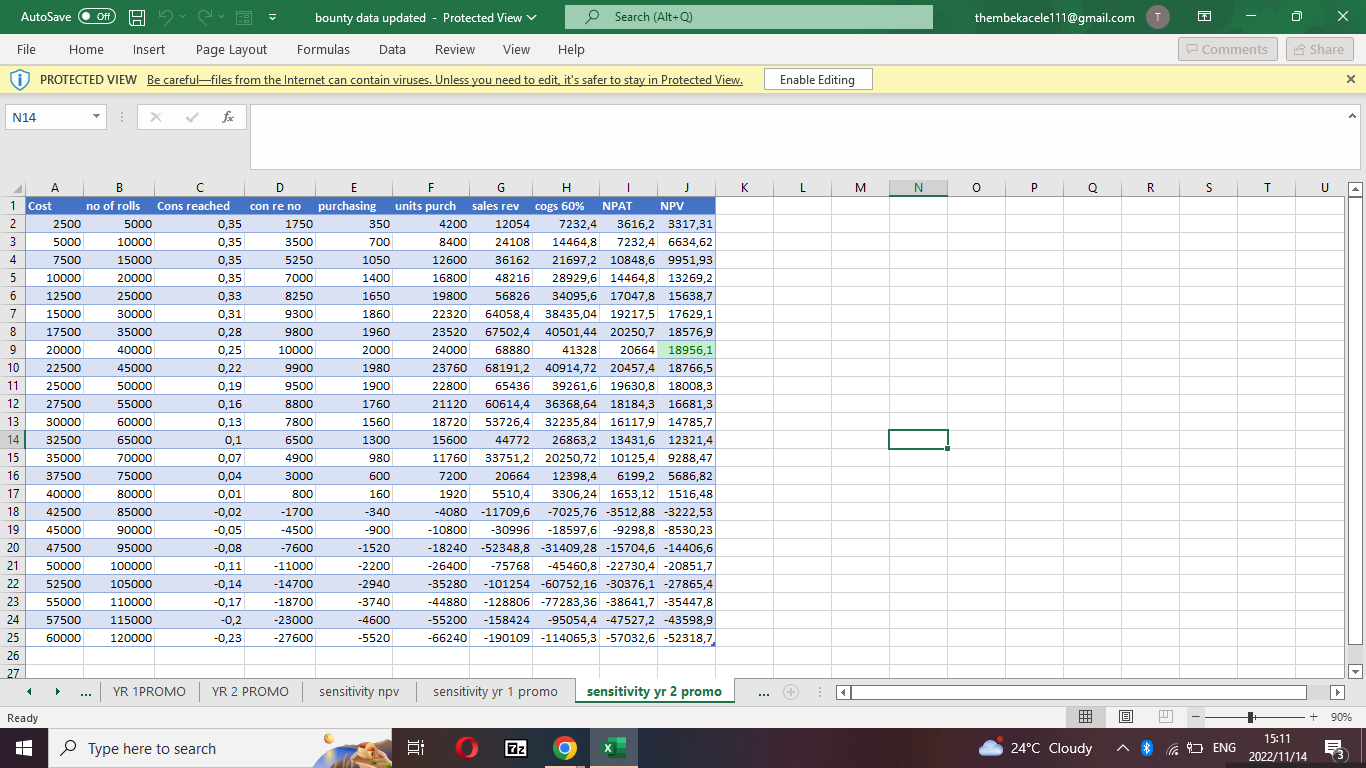
Task: Switch to the YR 1PROMO sheet
Action: click(149, 692)
